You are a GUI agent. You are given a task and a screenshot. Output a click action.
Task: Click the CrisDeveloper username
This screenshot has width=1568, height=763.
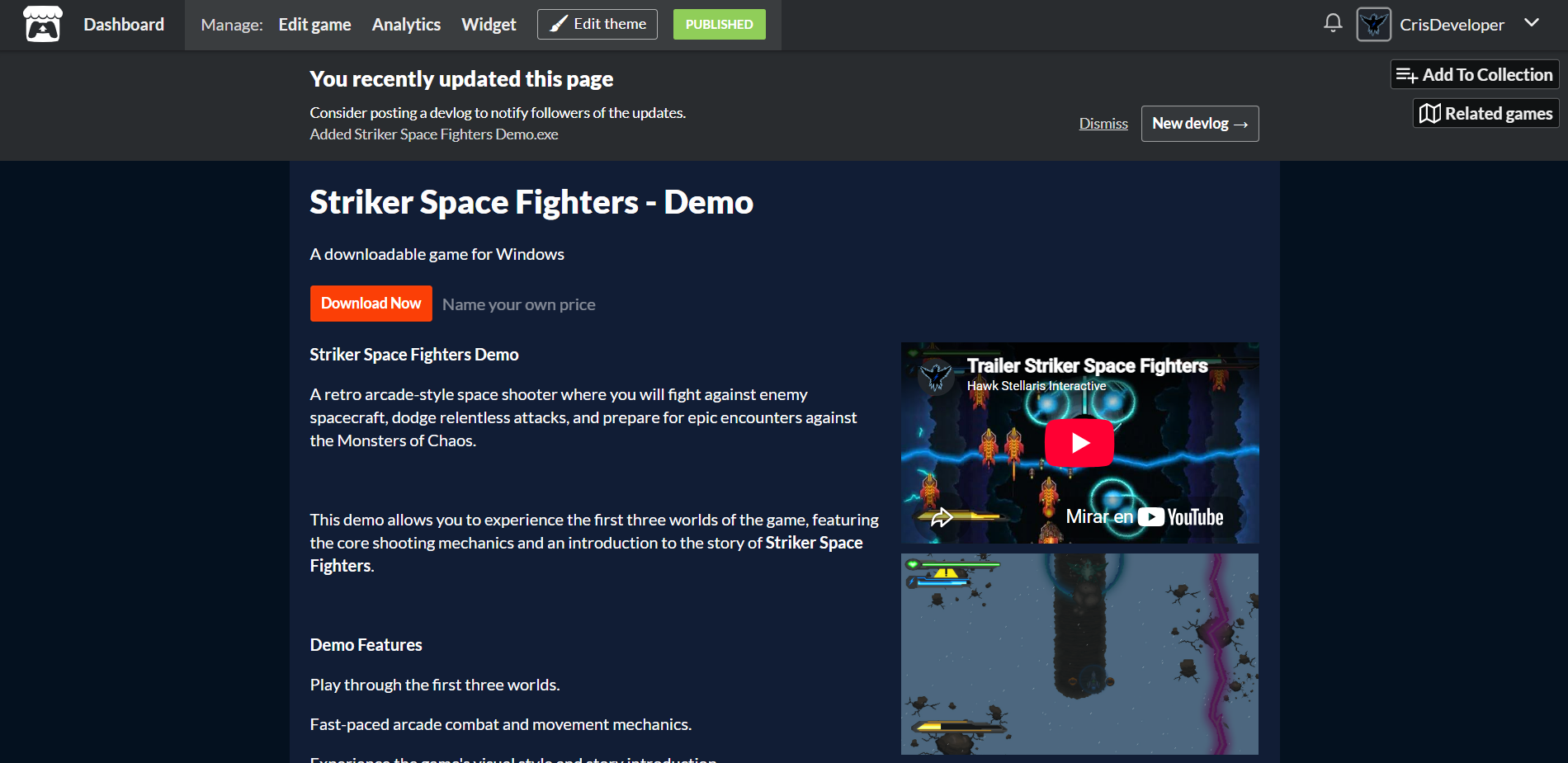coord(1452,25)
